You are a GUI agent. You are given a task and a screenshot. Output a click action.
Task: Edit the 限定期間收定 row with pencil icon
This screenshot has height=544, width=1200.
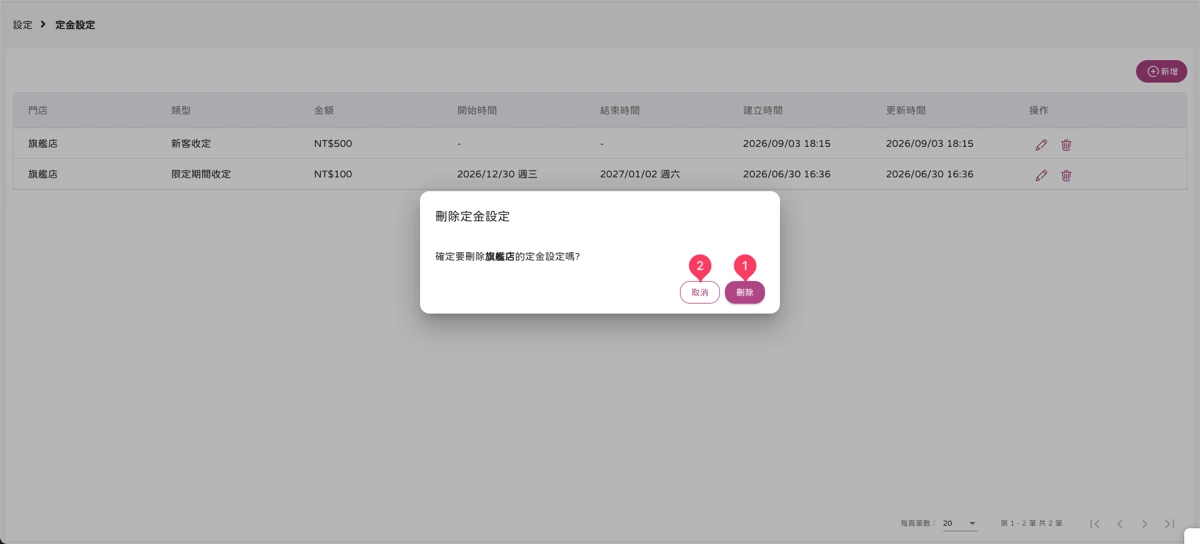[1041, 175]
